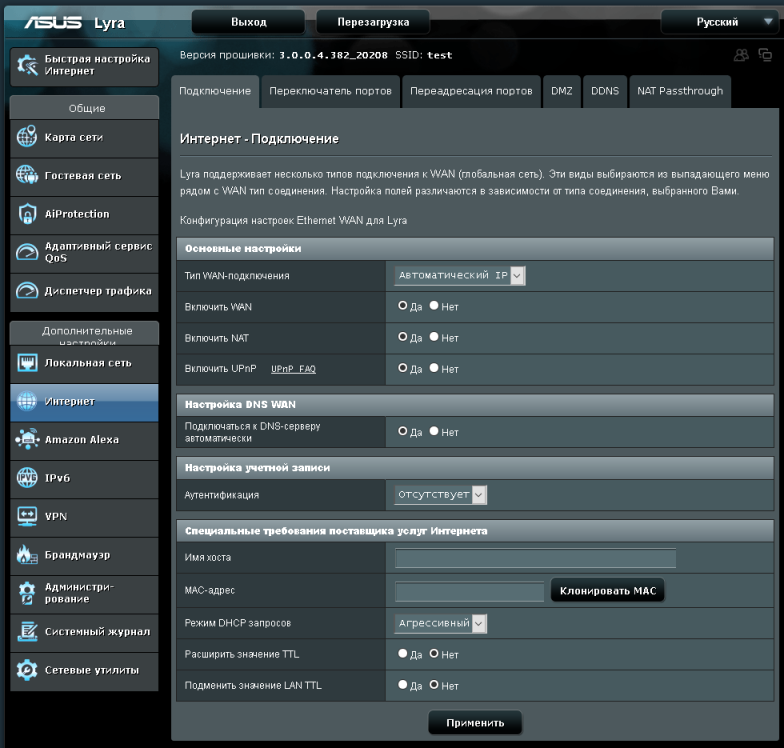Click the ASUS logo
The height and width of the screenshot is (748, 784).
pyautogui.click(x=53, y=22)
